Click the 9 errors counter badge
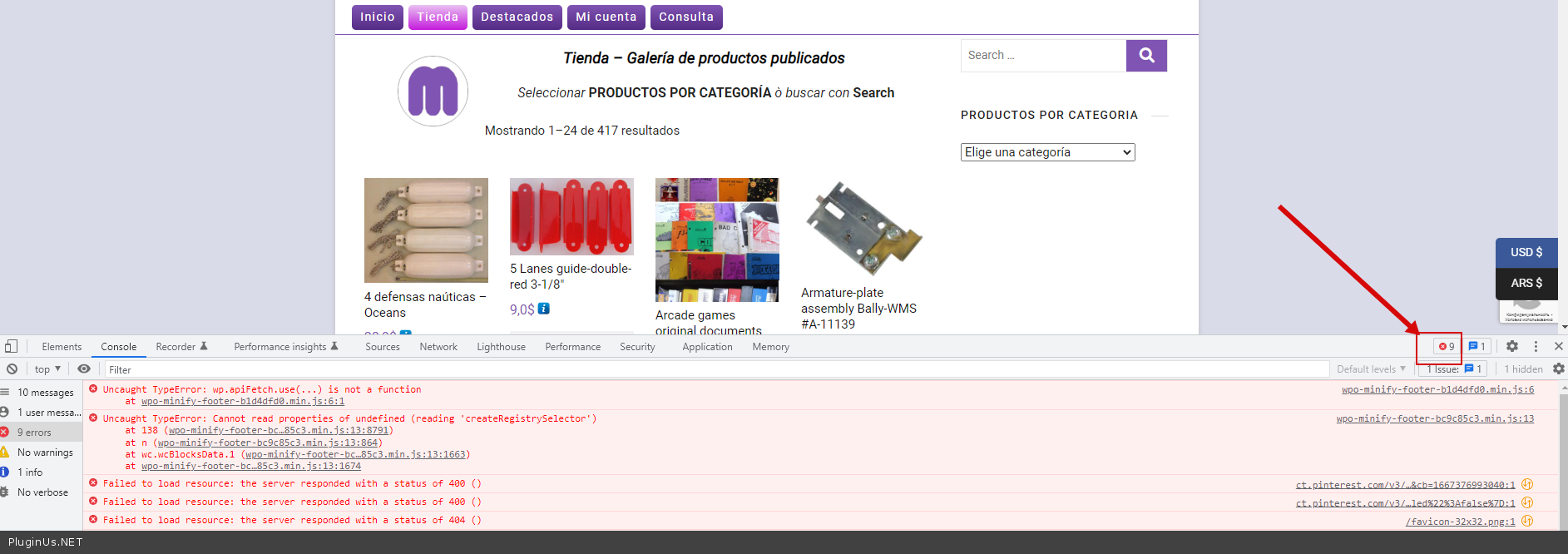Viewport: 1568px width, 554px height. point(1447,347)
